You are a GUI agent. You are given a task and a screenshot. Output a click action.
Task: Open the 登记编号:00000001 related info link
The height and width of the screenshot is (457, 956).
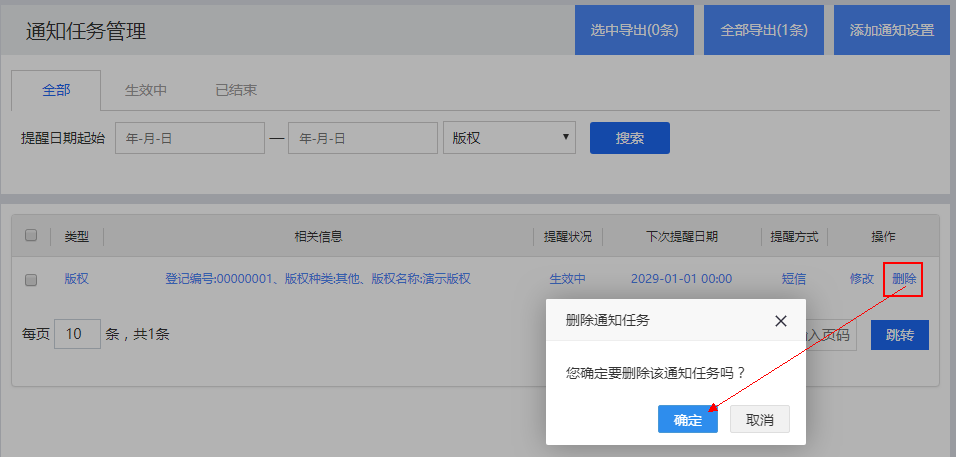pos(317,279)
